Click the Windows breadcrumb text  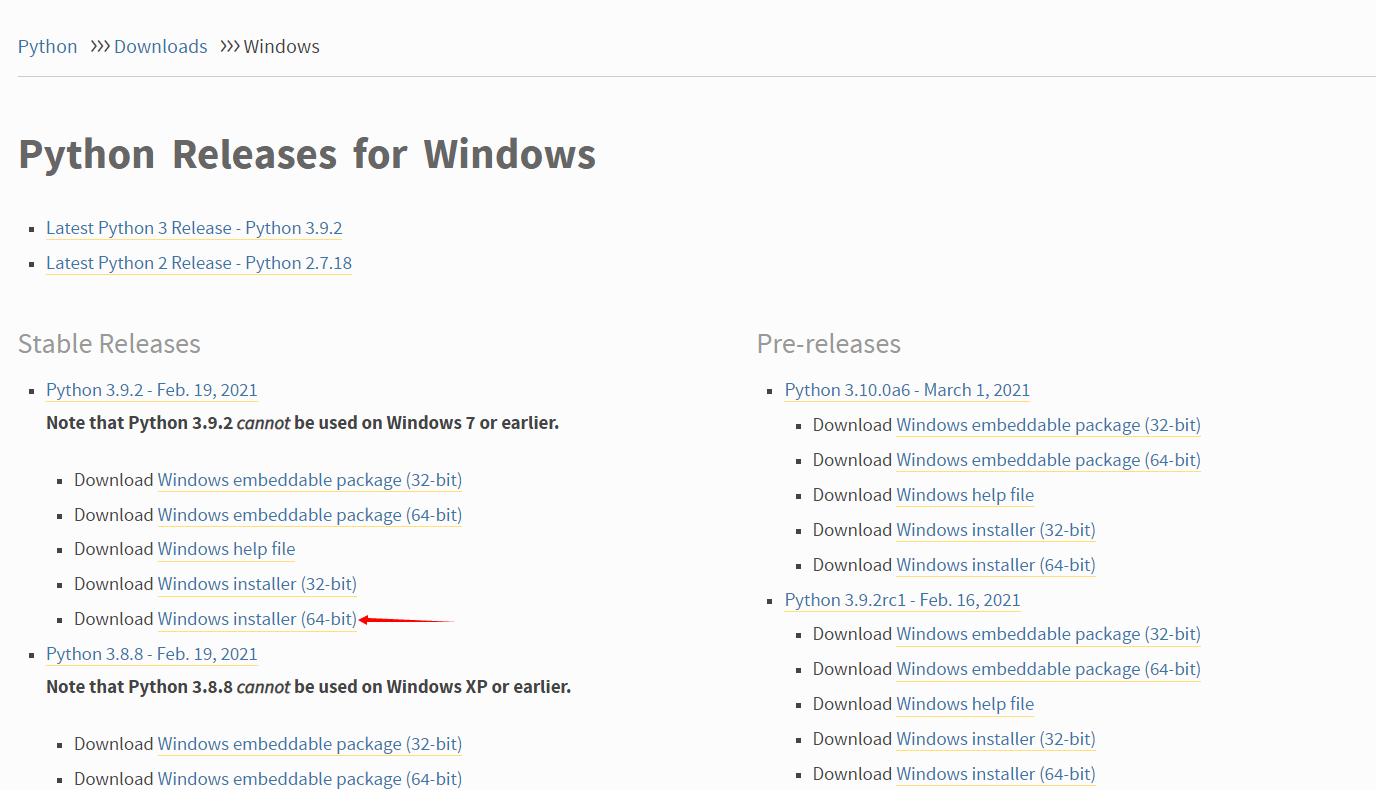click(x=282, y=47)
